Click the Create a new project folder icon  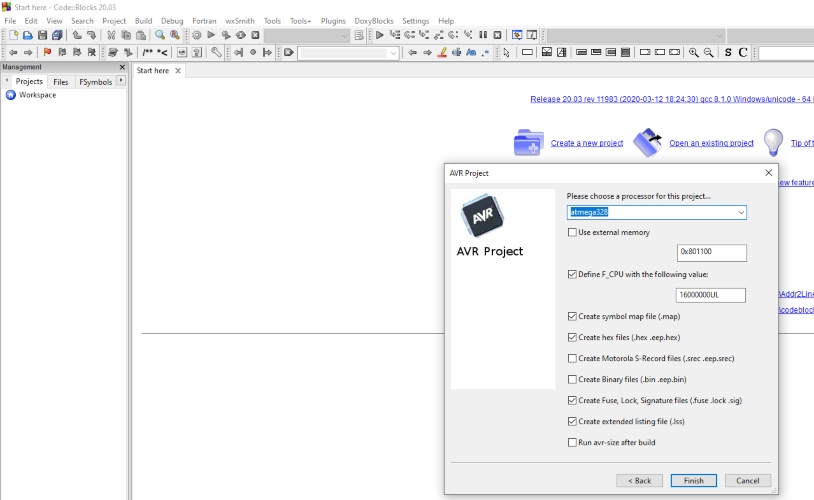tap(528, 142)
